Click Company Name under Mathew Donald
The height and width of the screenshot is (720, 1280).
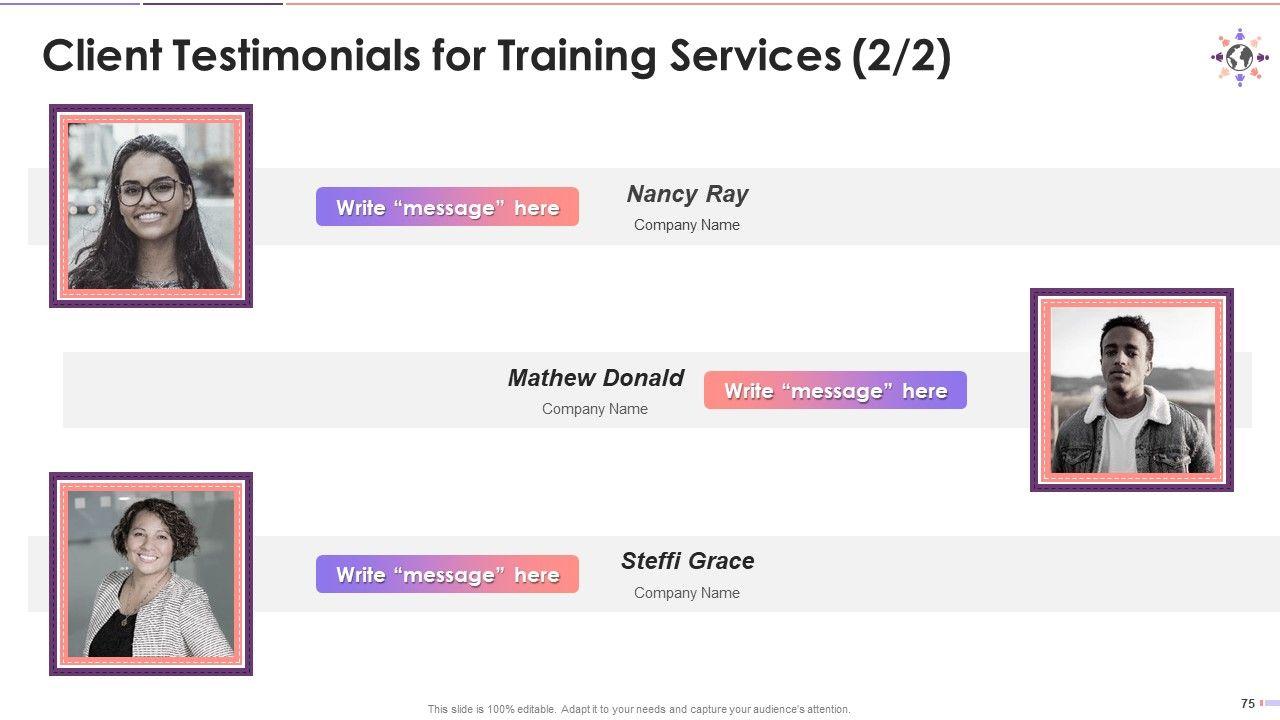coord(595,409)
